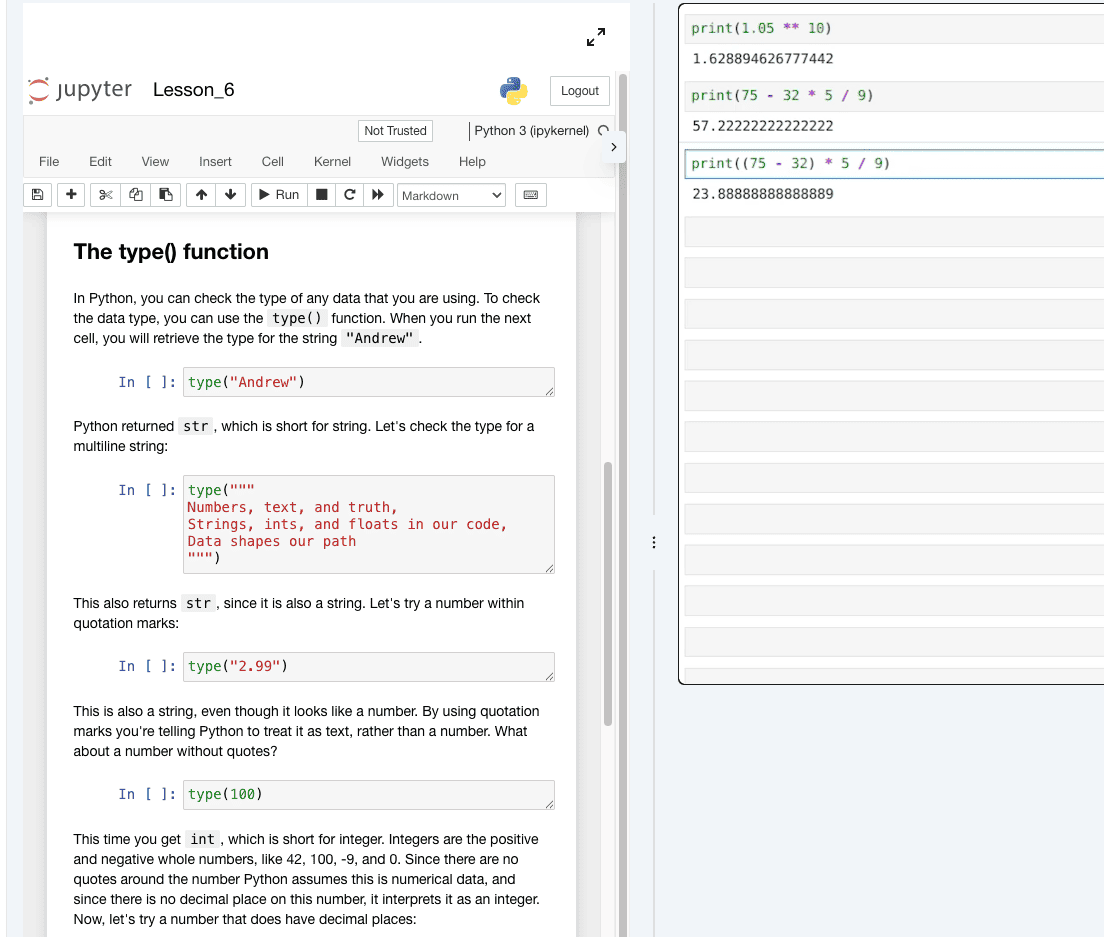Open the Markdown cell type dropdown
The width and height of the screenshot is (1104, 937).
451,195
